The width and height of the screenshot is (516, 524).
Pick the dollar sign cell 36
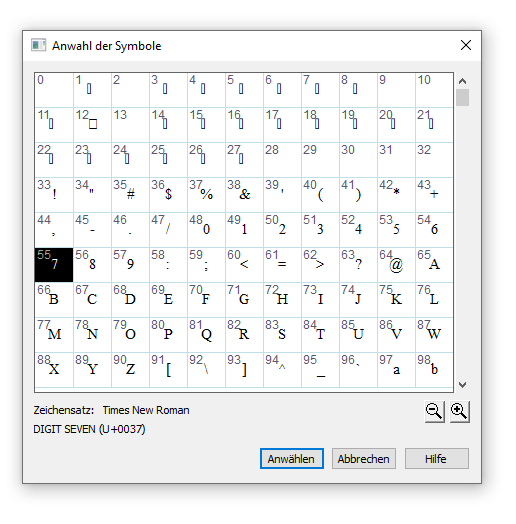(x=168, y=195)
